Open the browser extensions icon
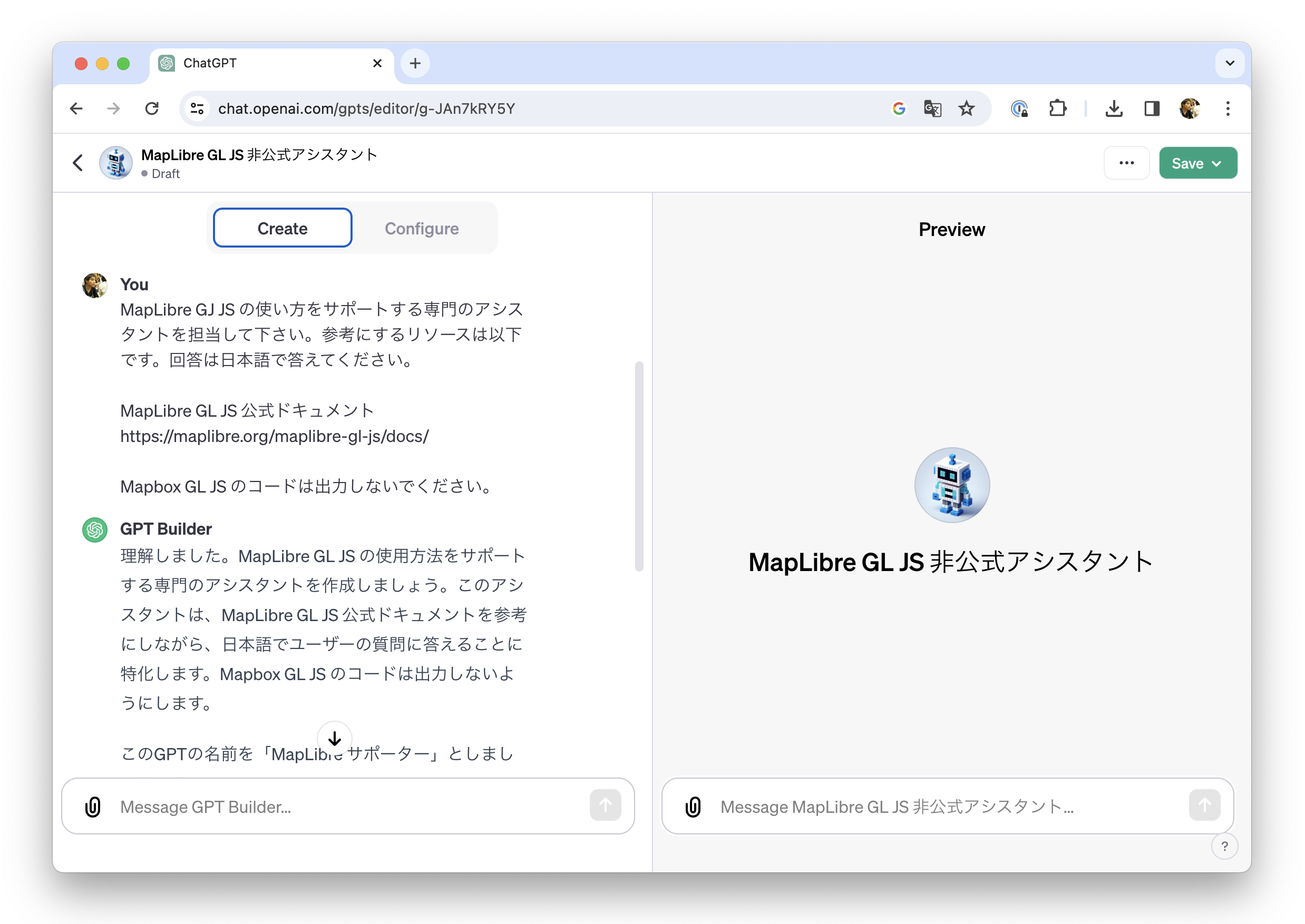 point(1058,108)
